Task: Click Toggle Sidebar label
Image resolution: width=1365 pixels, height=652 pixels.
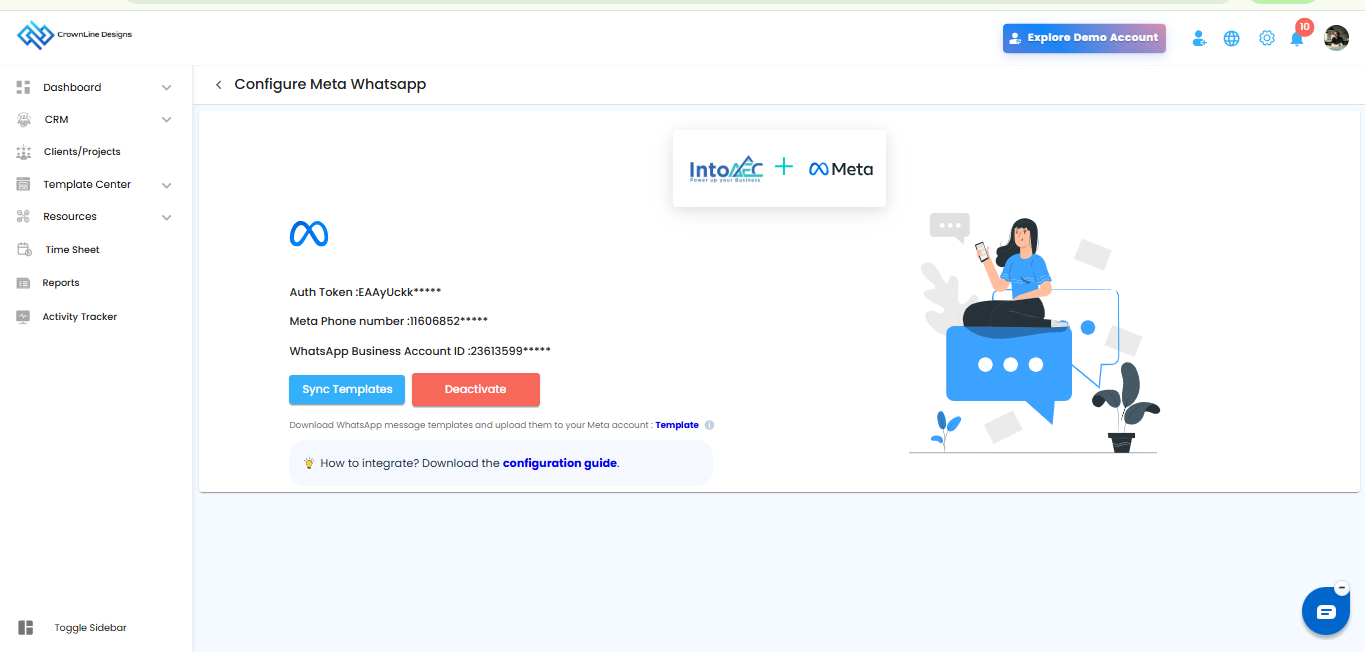Action: tap(90, 628)
